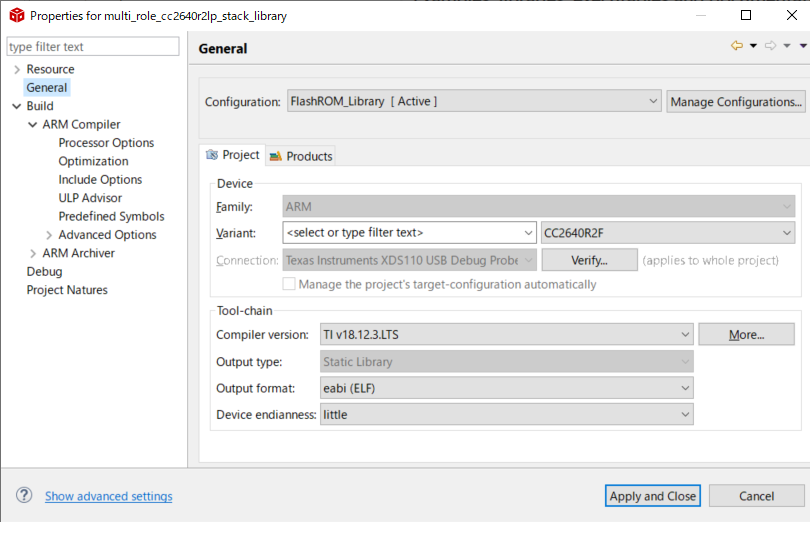Toggle manage target-configuration automatically checkbox

290,284
